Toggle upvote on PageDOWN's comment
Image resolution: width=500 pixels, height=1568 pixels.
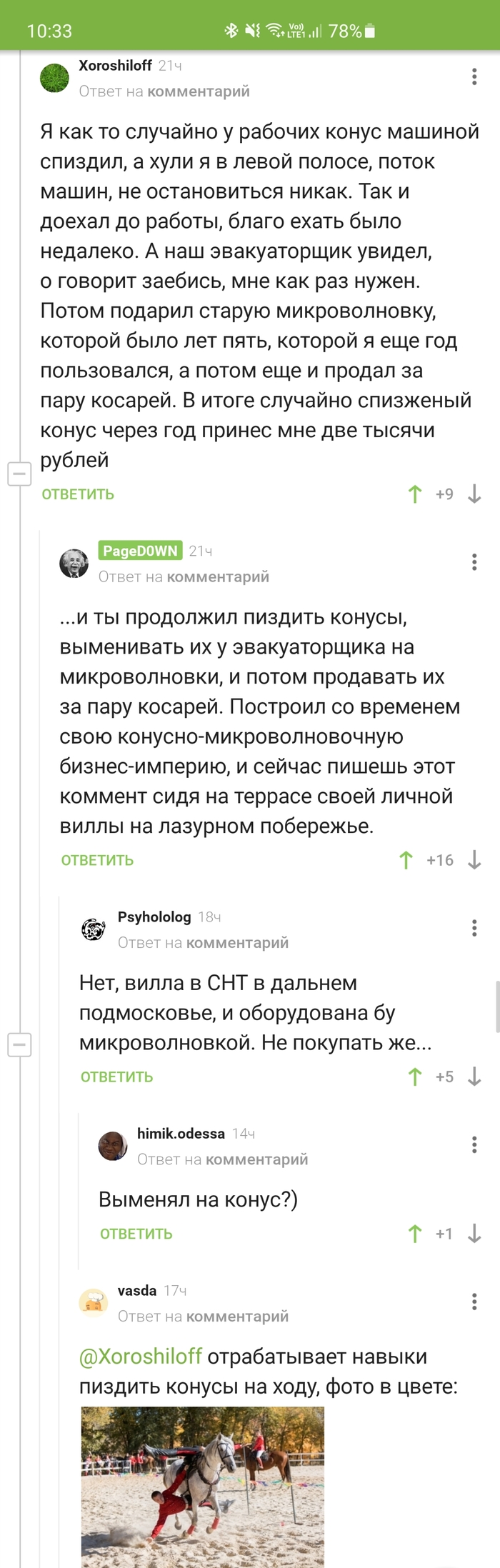point(406,860)
